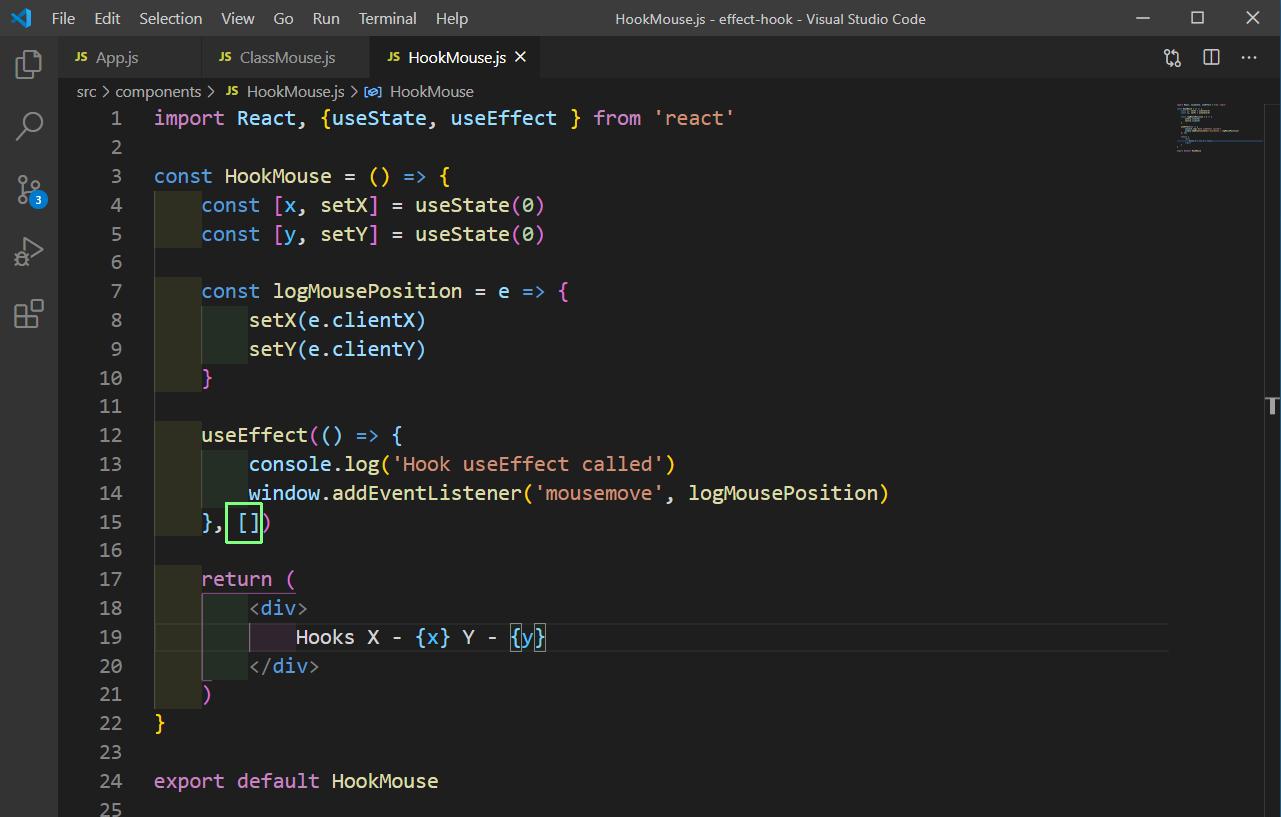Open the Explorer view in activity bar

coord(29,65)
